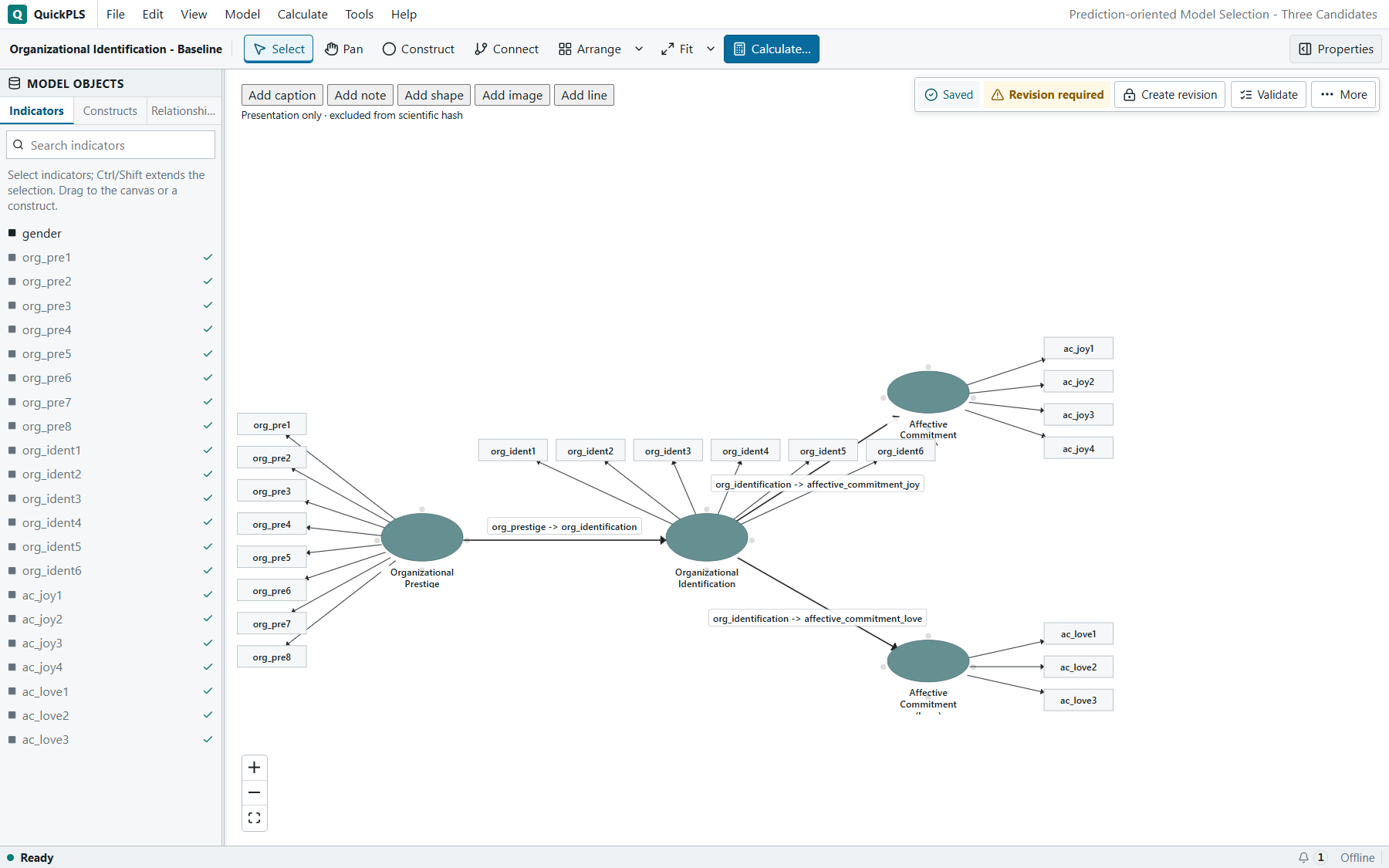This screenshot has width=1389, height=868.
Task: Select the ac_love3 indicator box on canvas
Action: tap(1078, 701)
